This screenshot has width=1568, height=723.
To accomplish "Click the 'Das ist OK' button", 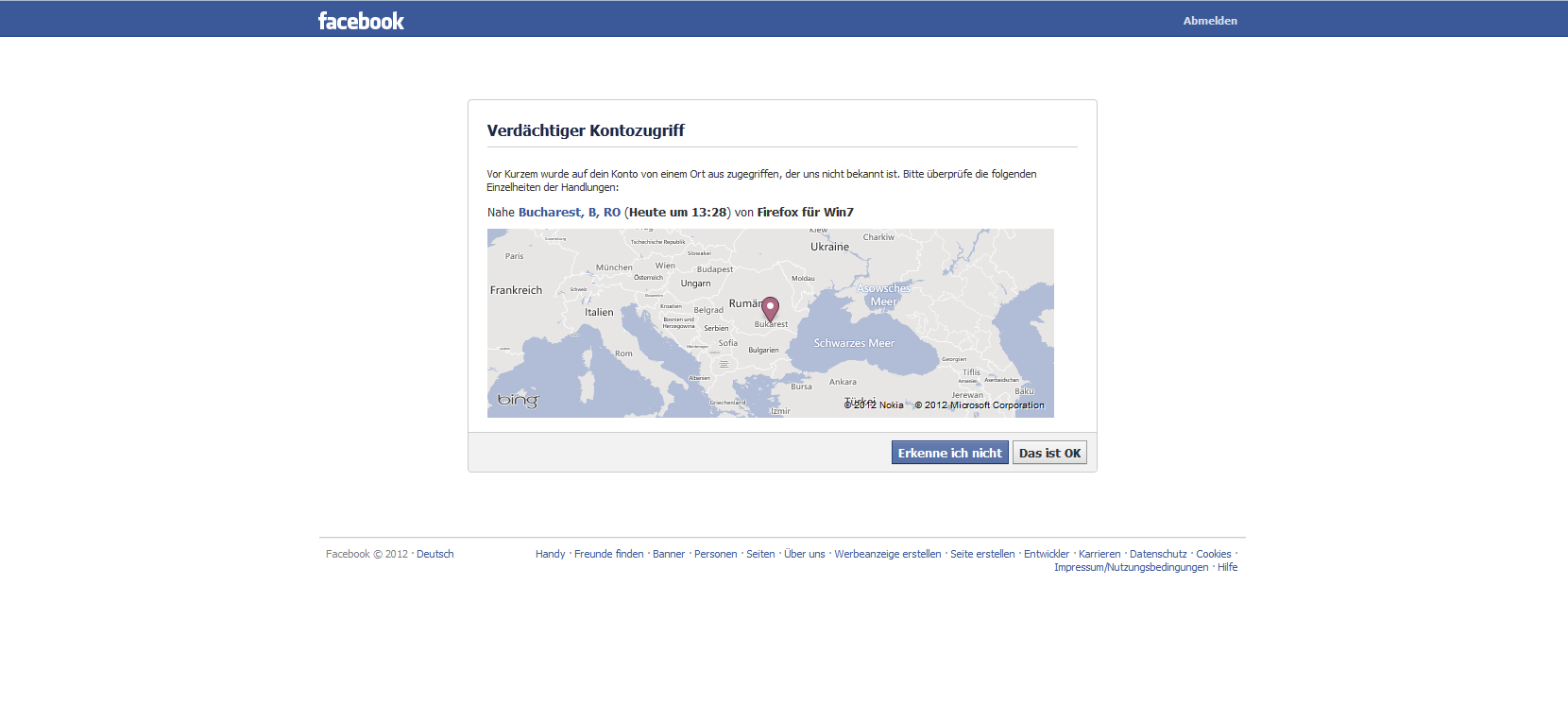I will (x=1049, y=453).
